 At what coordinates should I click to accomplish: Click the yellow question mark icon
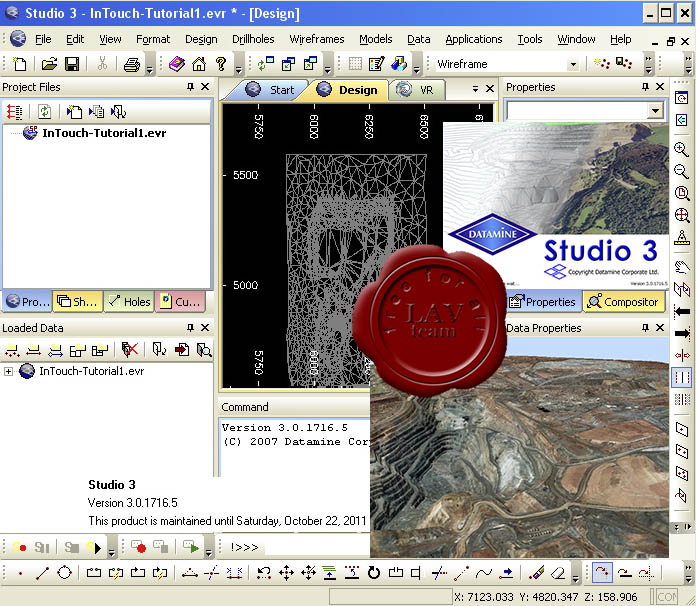point(221,64)
